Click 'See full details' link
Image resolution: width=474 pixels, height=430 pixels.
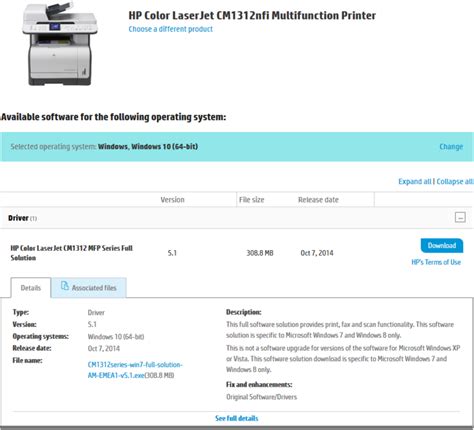(x=237, y=418)
